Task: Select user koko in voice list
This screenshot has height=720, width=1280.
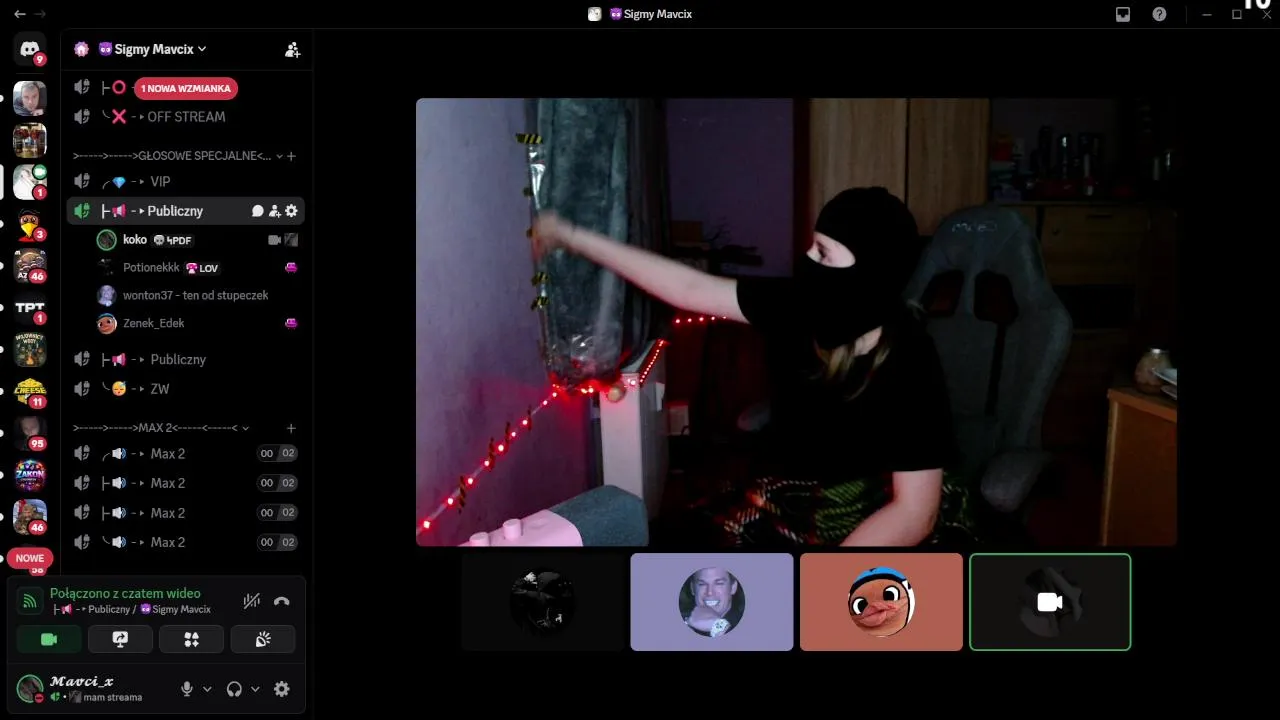Action: tap(197, 240)
